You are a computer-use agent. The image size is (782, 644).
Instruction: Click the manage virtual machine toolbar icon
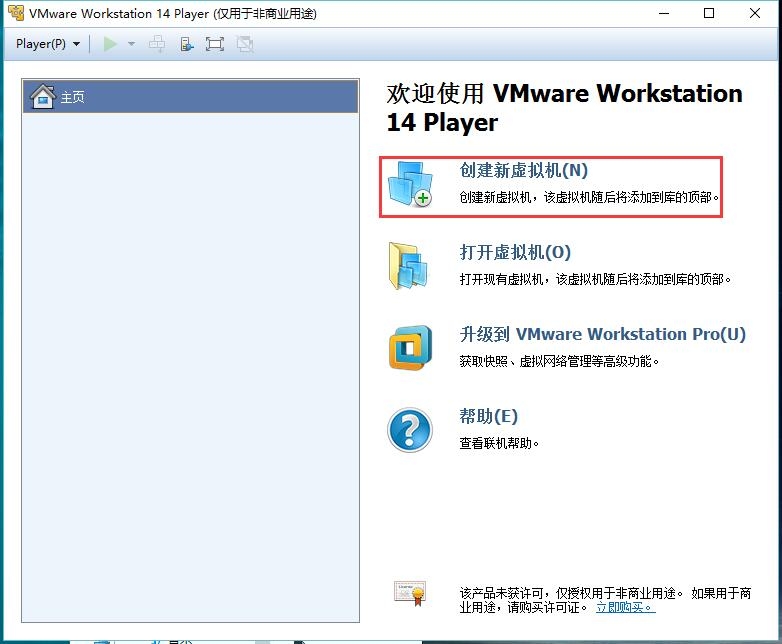[187, 44]
